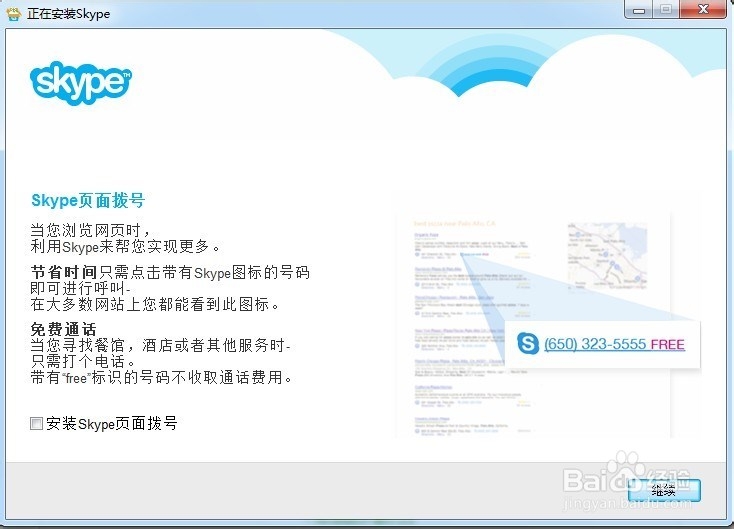Image resolution: width=734 pixels, height=529 pixels.
Task: Enable the 安装Skype页面拨号 checkbox
Action: (36, 424)
